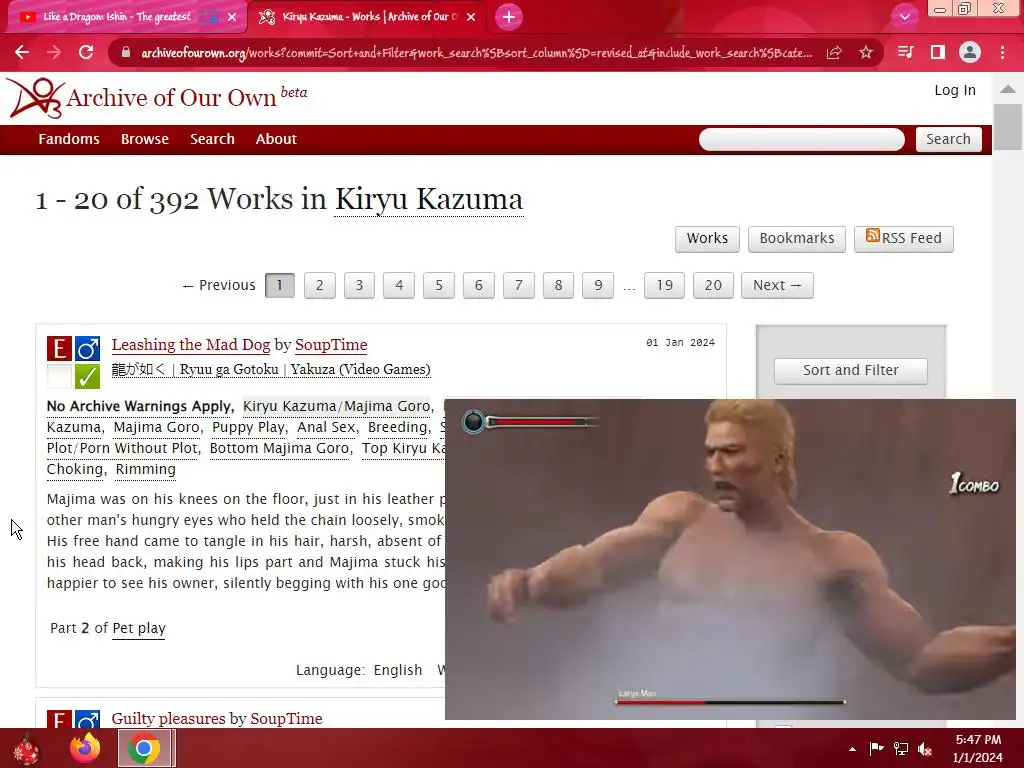Open the Bottom Majima Goro tag
This screenshot has height=768, width=1024.
[280, 448]
